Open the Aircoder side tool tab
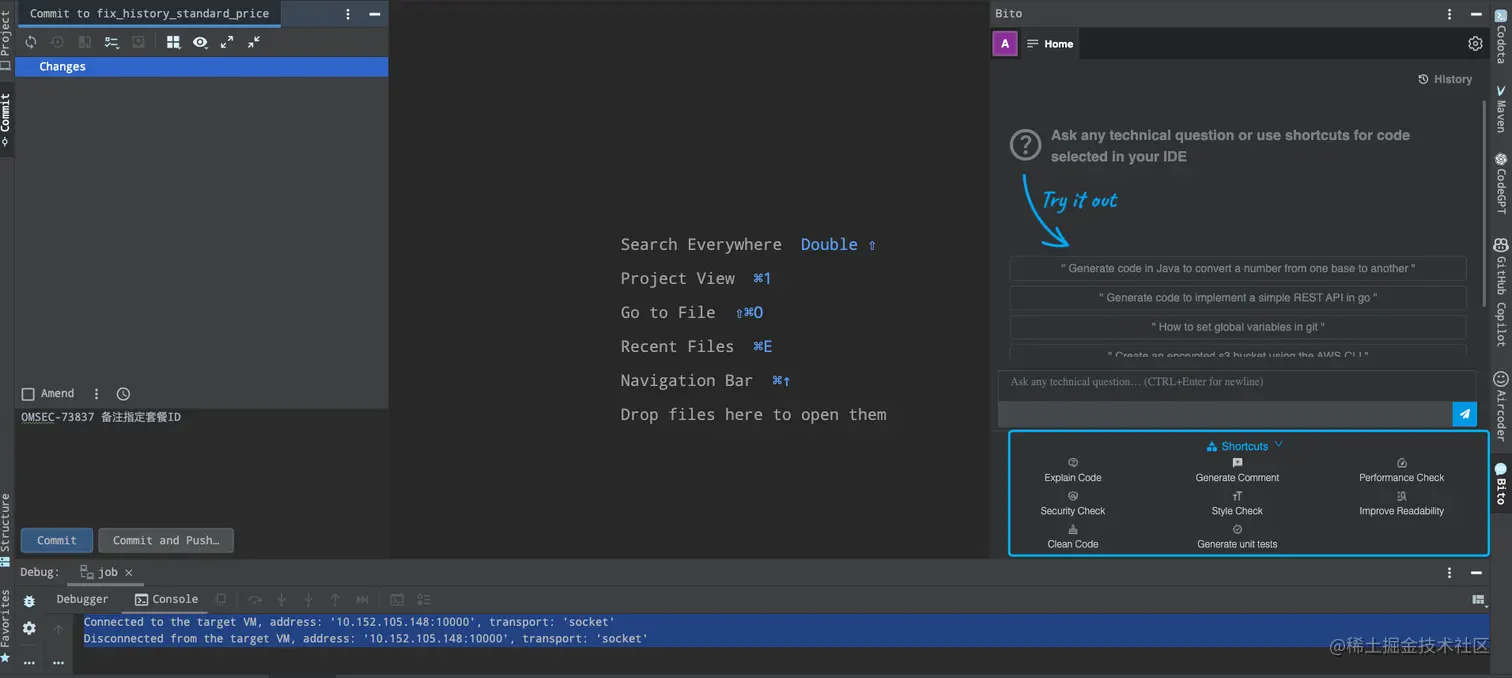Viewport: 1512px width, 678px height. pos(1501,405)
